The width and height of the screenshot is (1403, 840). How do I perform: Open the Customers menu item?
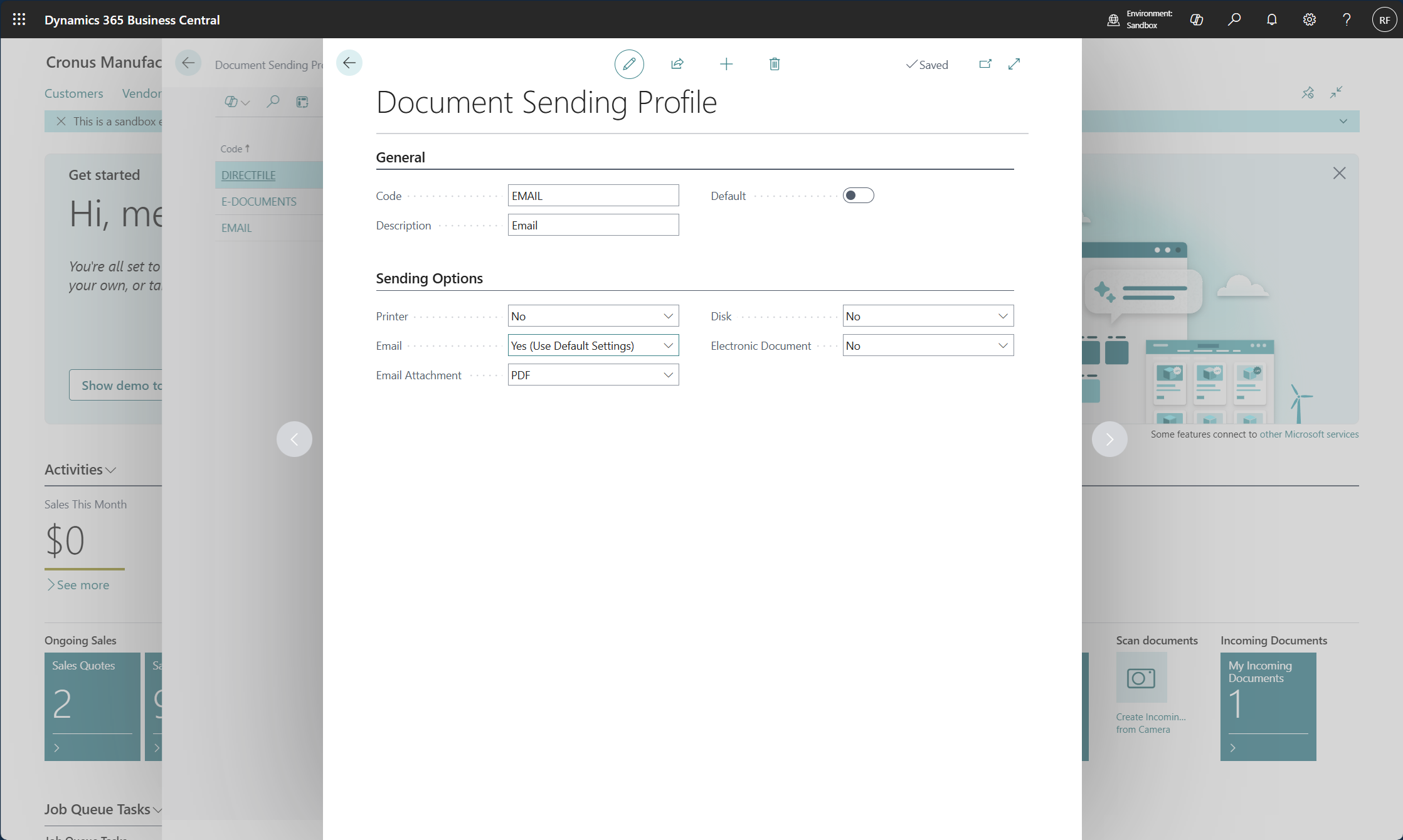74,93
